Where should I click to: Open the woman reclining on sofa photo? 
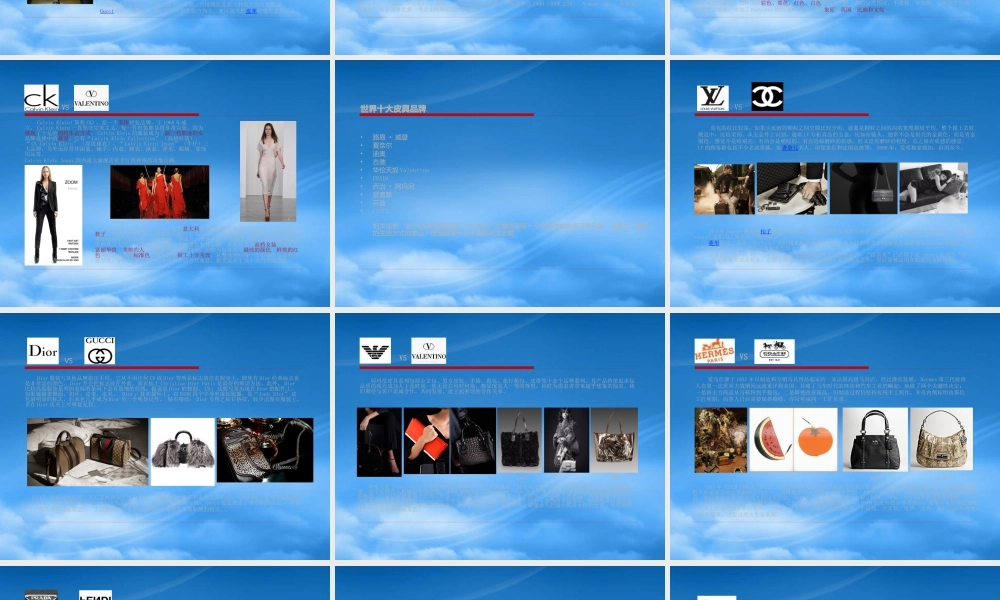(934, 188)
